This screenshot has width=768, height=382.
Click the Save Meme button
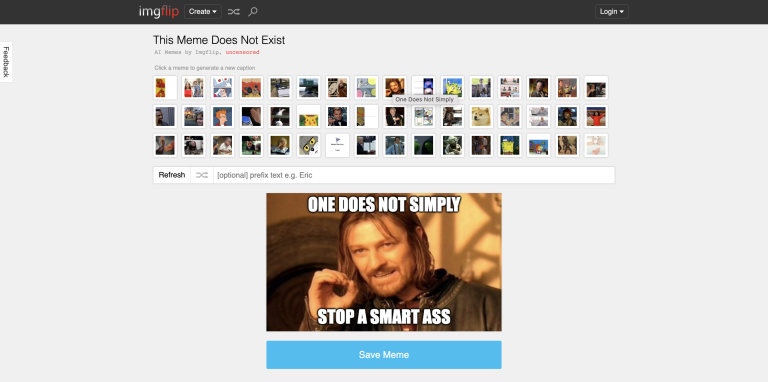coord(384,355)
